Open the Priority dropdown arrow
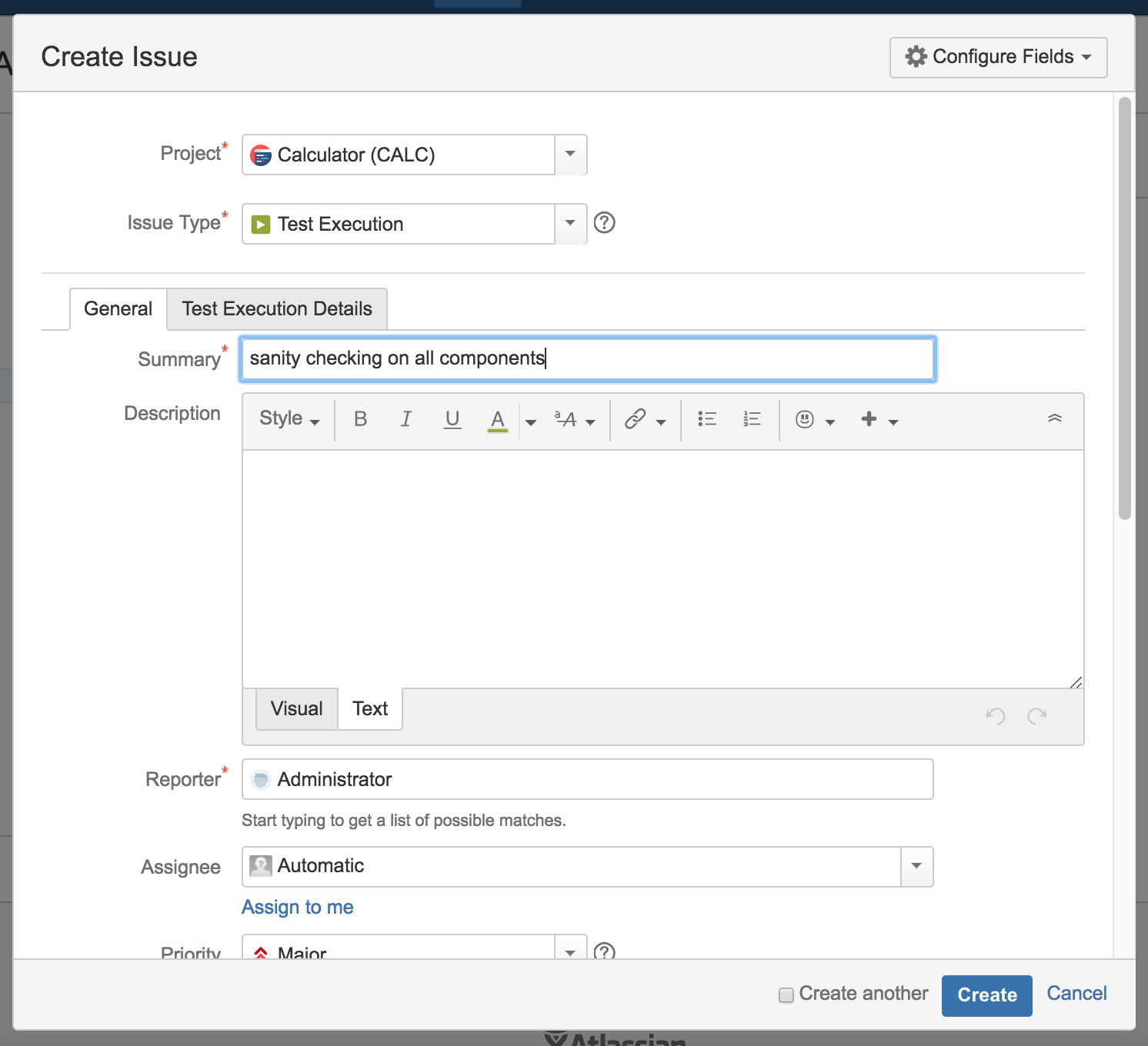Viewport: 1148px width, 1046px height. (x=570, y=949)
